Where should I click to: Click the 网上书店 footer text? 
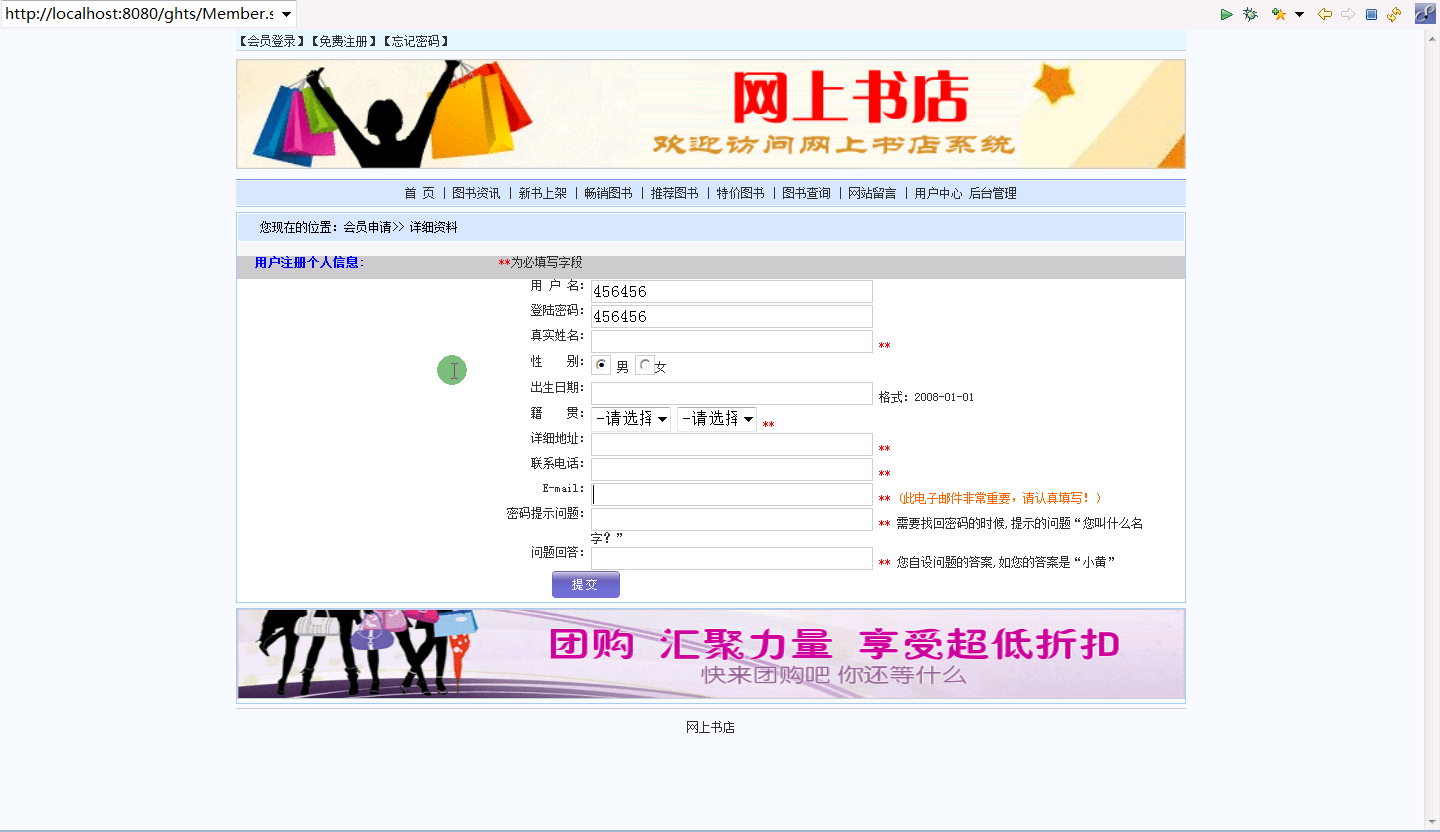(710, 727)
